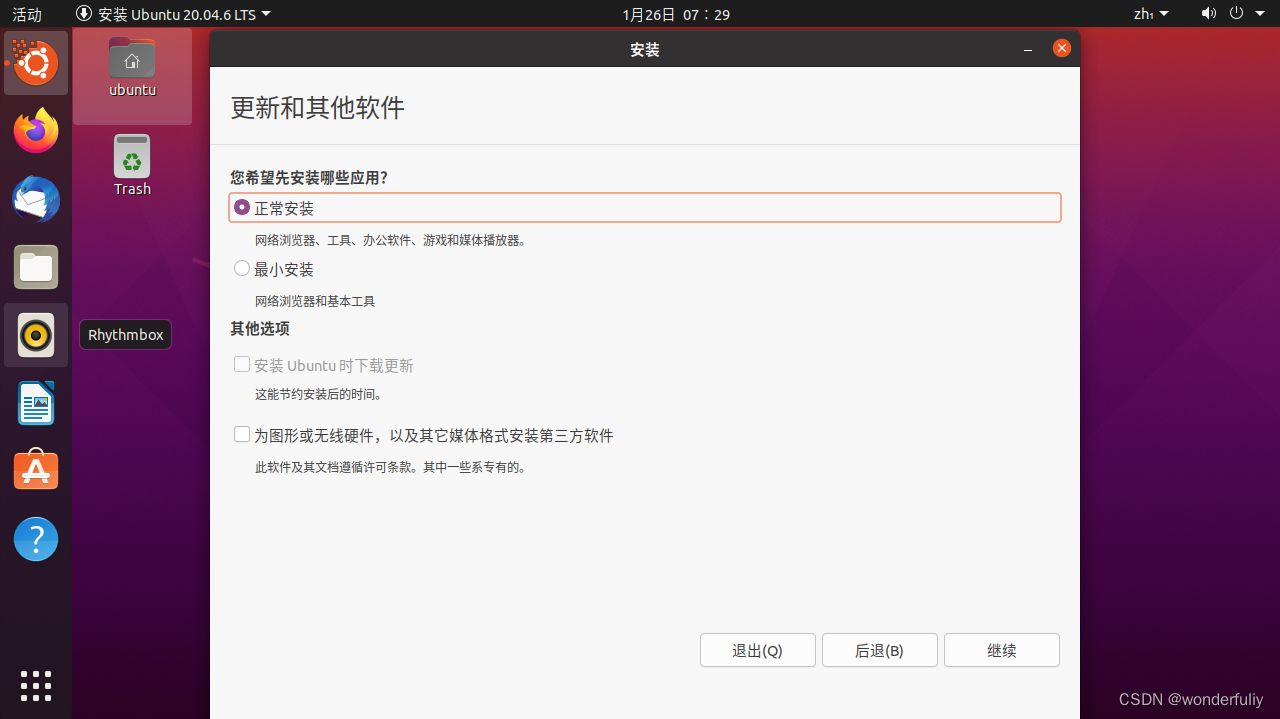Close the installer window
The image size is (1280, 719).
1062,48
